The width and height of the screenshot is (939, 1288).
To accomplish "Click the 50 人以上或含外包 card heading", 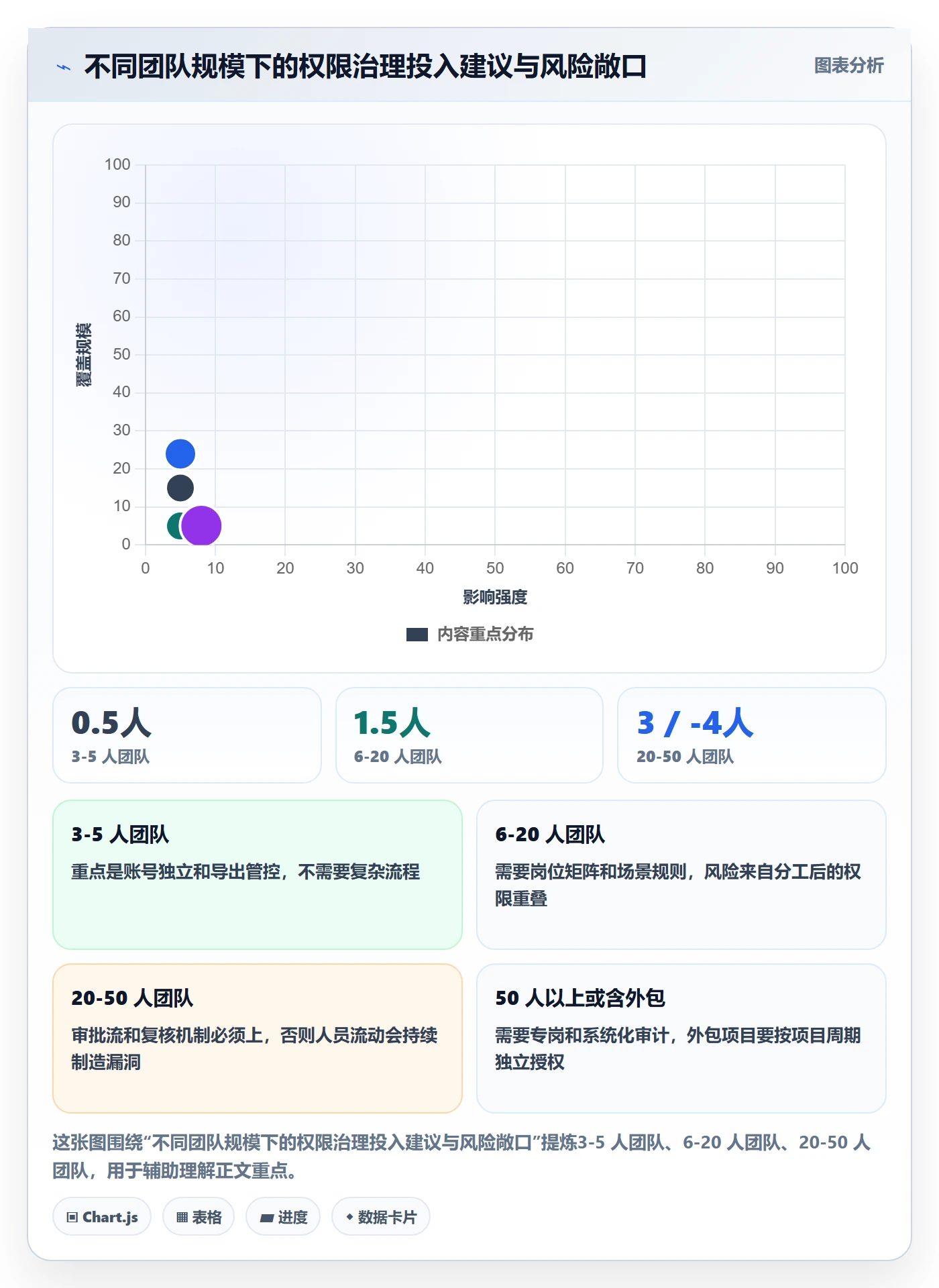I will [580, 998].
